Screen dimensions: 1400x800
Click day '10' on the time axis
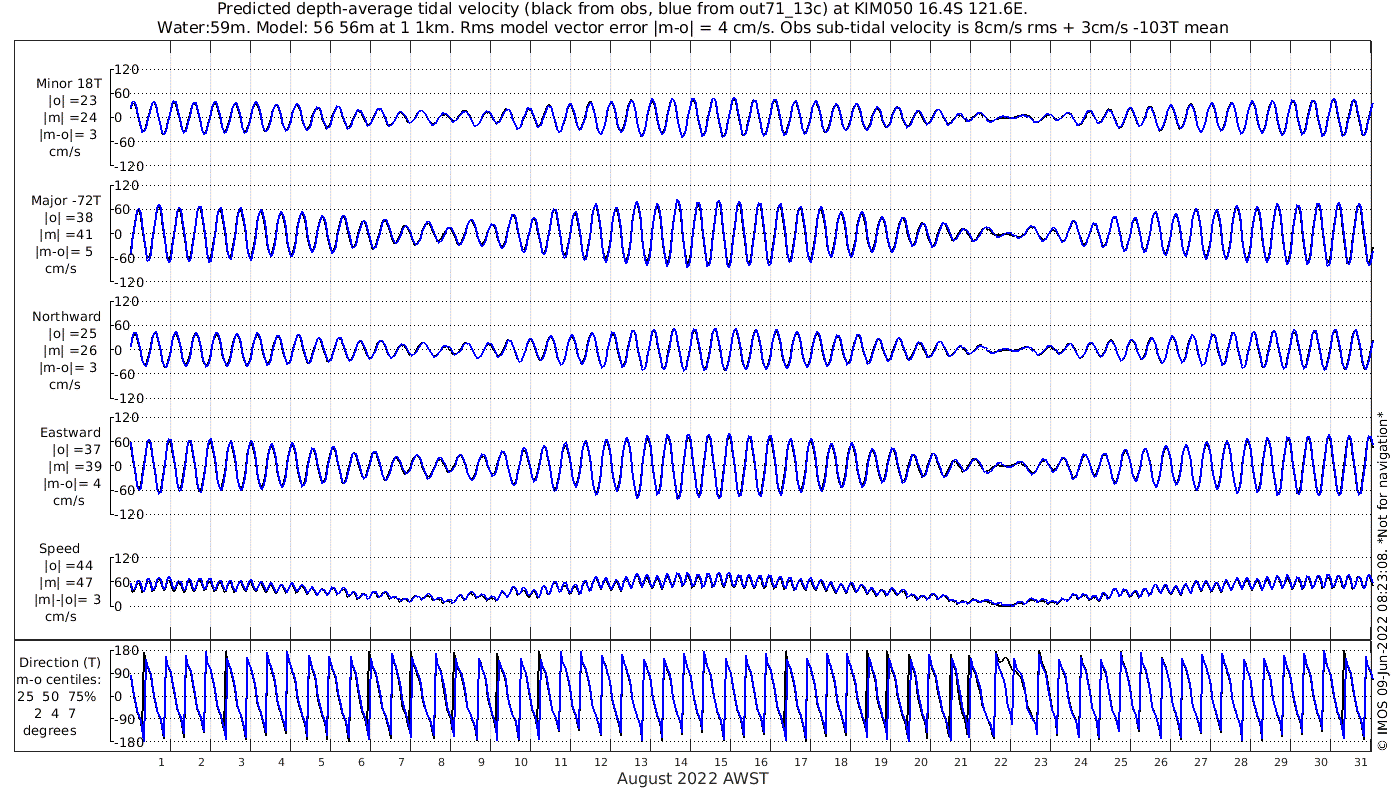[520, 762]
